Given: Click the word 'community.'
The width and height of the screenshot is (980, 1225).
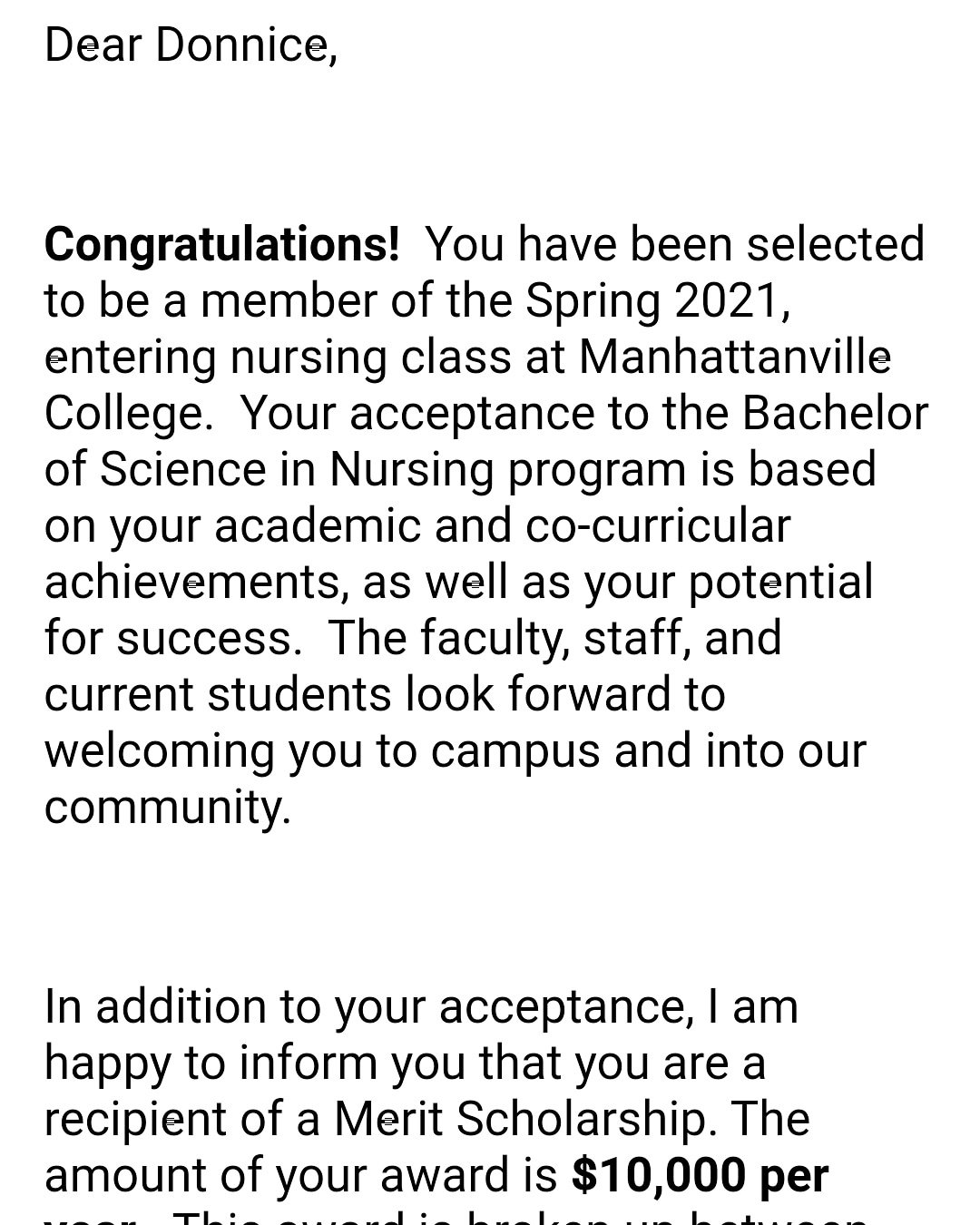Looking at the screenshot, I should (x=168, y=808).
